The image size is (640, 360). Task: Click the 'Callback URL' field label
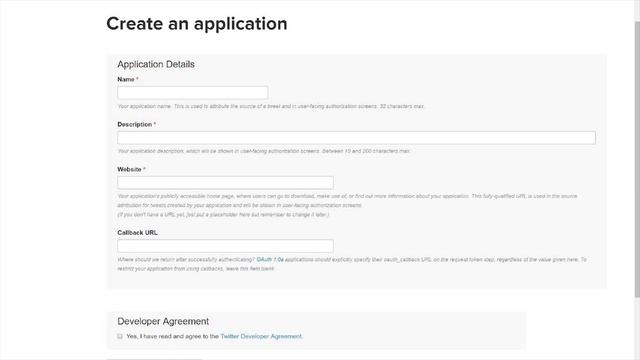tap(137, 232)
